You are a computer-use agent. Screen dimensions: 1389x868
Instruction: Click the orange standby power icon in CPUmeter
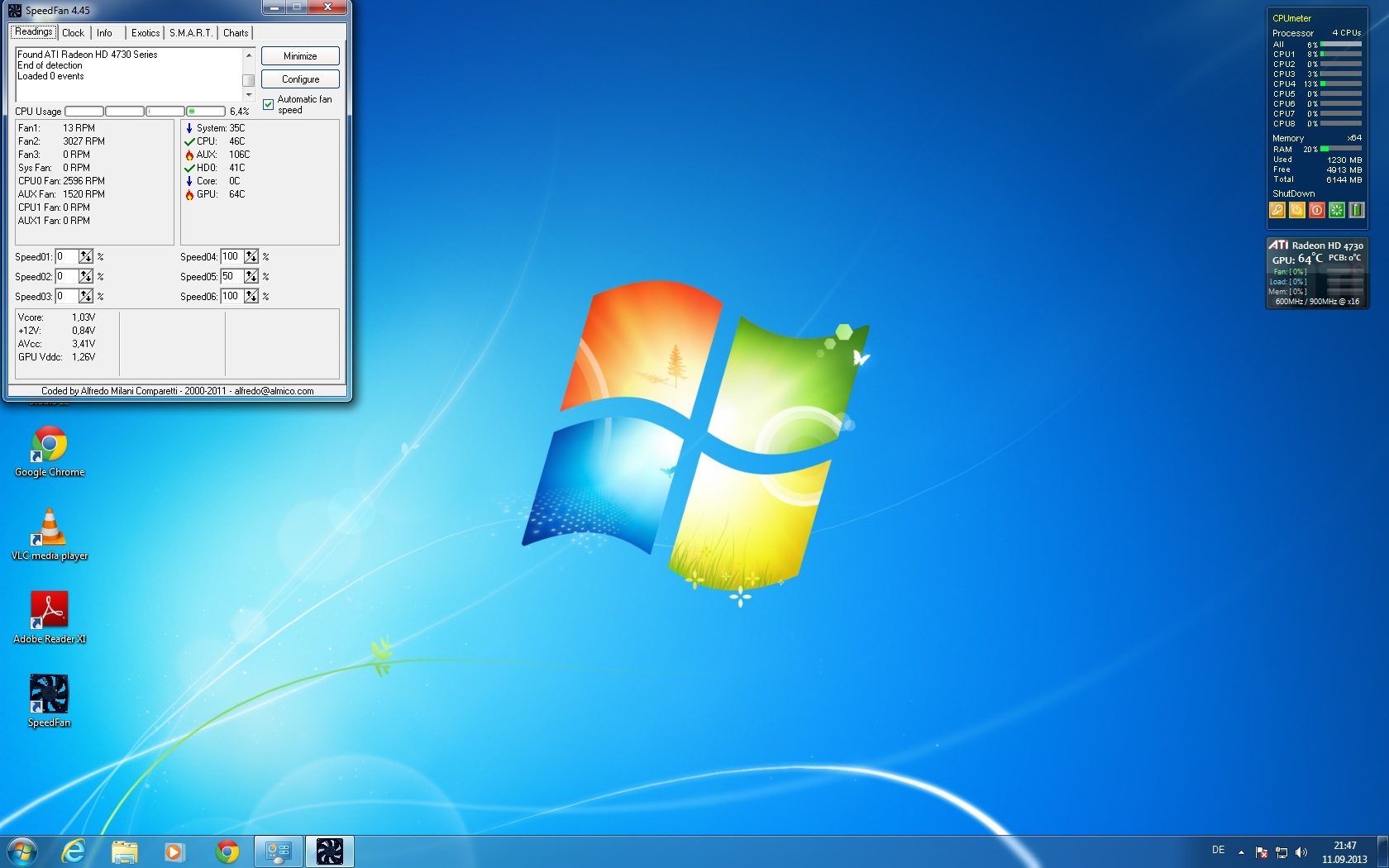click(x=1297, y=210)
